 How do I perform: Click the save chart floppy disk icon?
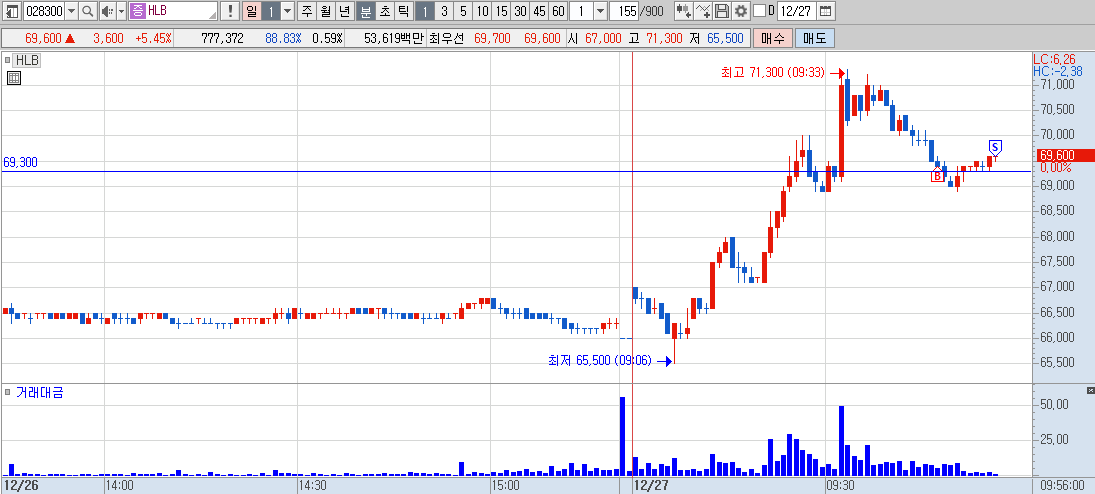(x=722, y=10)
